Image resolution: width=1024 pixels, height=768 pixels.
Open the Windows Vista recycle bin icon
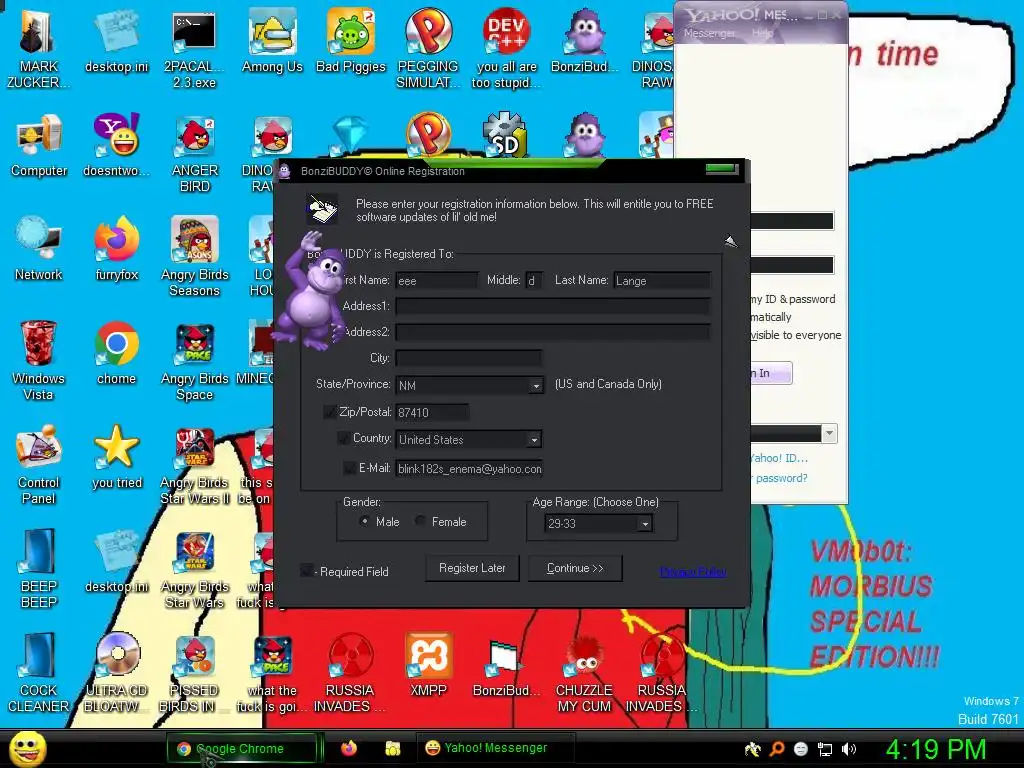coord(39,359)
